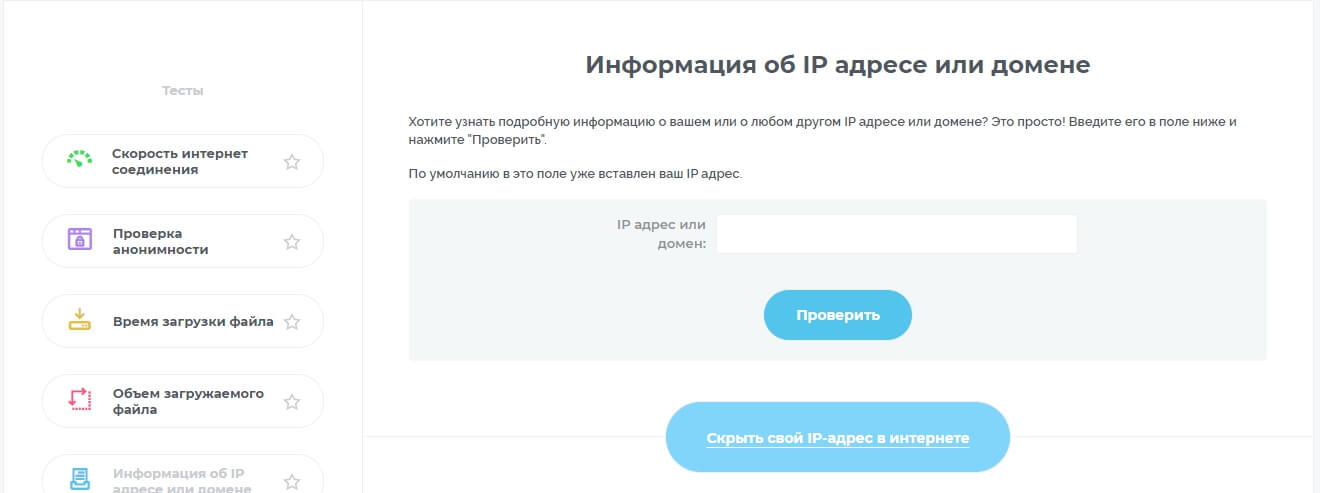1320x493 pixels.
Task: Click the blue server icon for IP information
Action: coord(79,480)
